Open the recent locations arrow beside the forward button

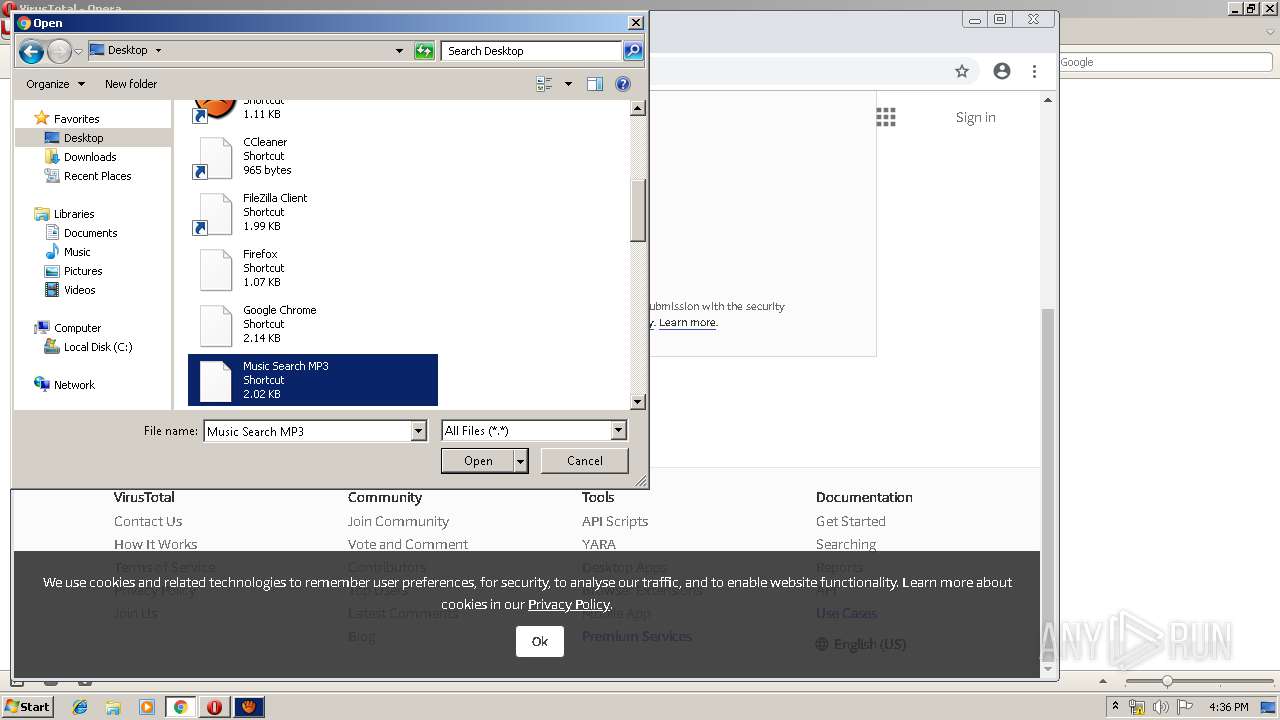click(x=78, y=51)
